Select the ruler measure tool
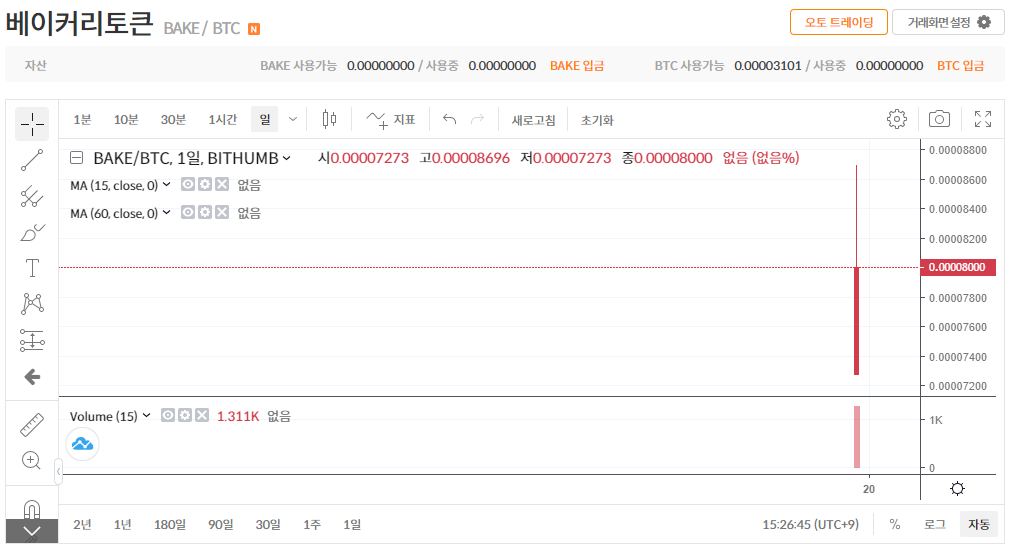 pos(32,425)
